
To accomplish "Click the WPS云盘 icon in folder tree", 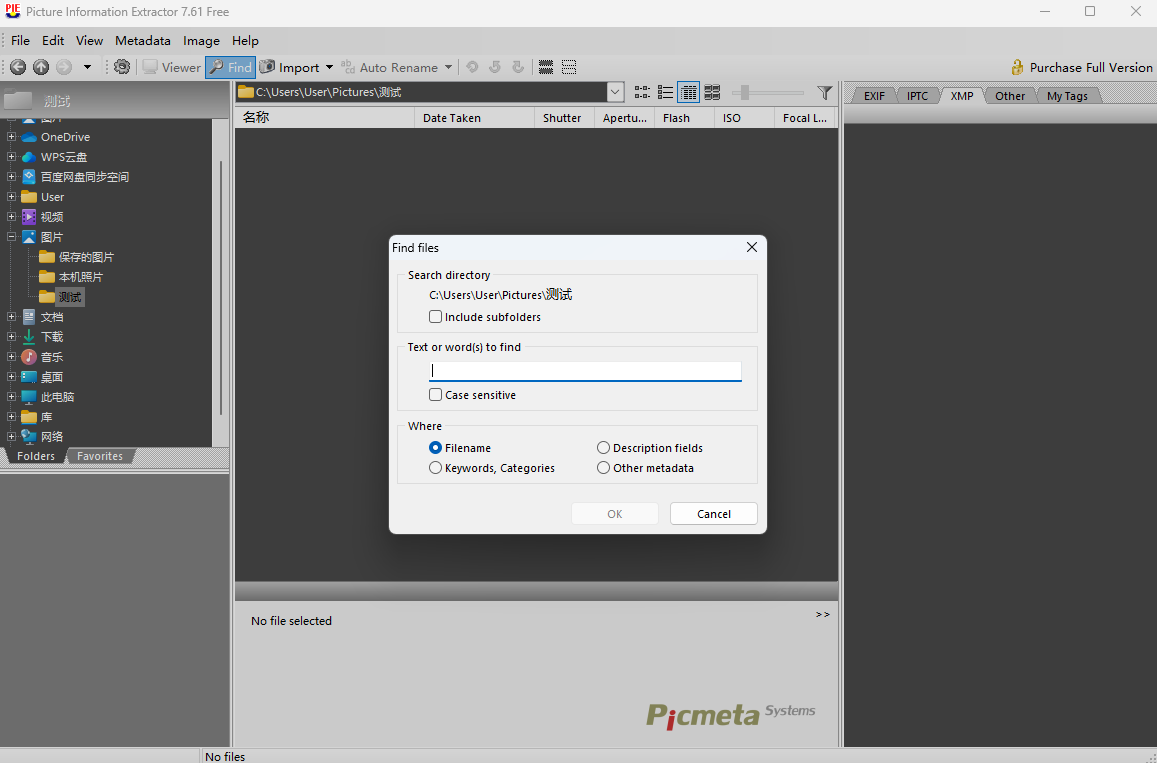I will [29, 157].
